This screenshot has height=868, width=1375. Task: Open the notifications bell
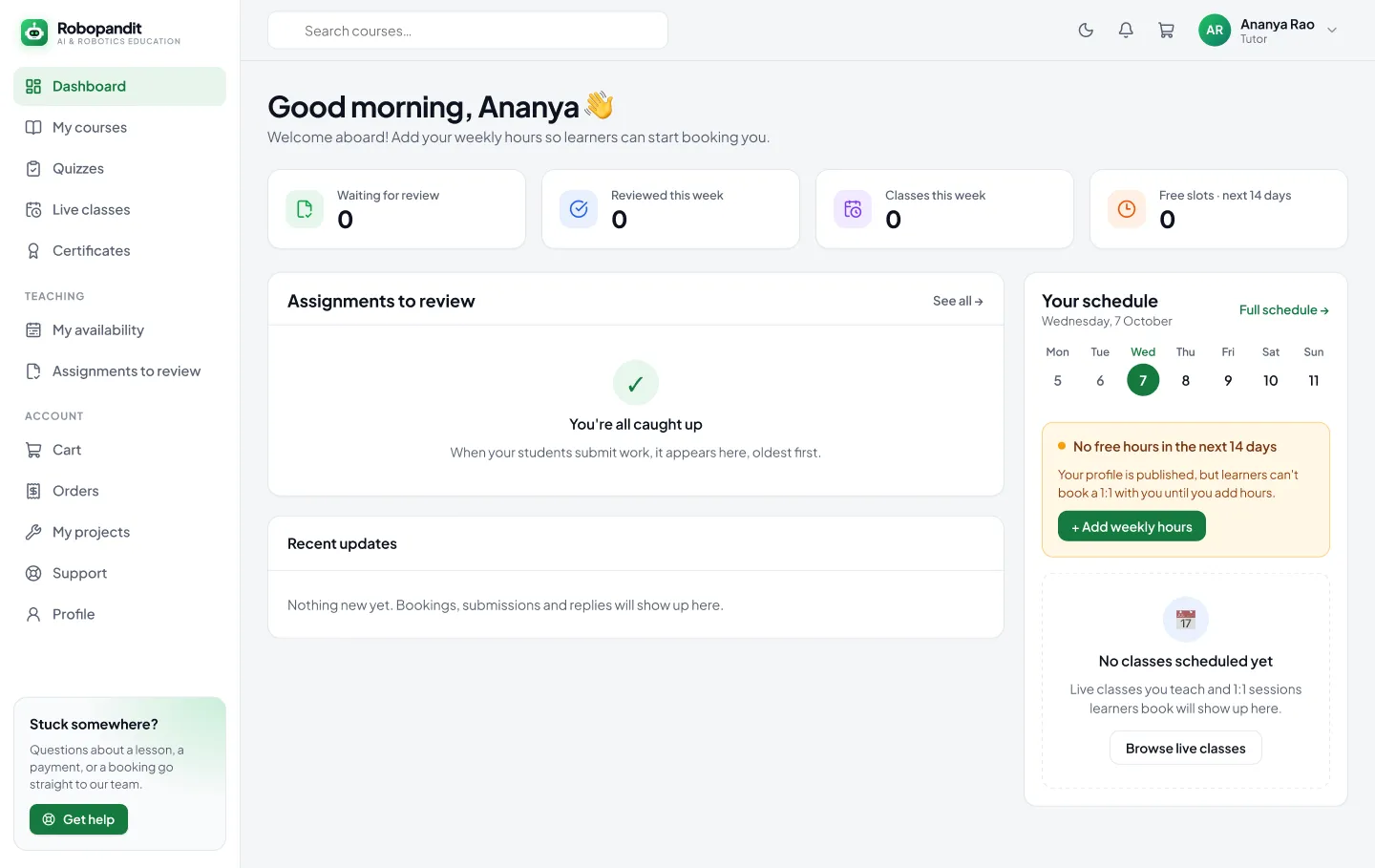click(x=1126, y=31)
